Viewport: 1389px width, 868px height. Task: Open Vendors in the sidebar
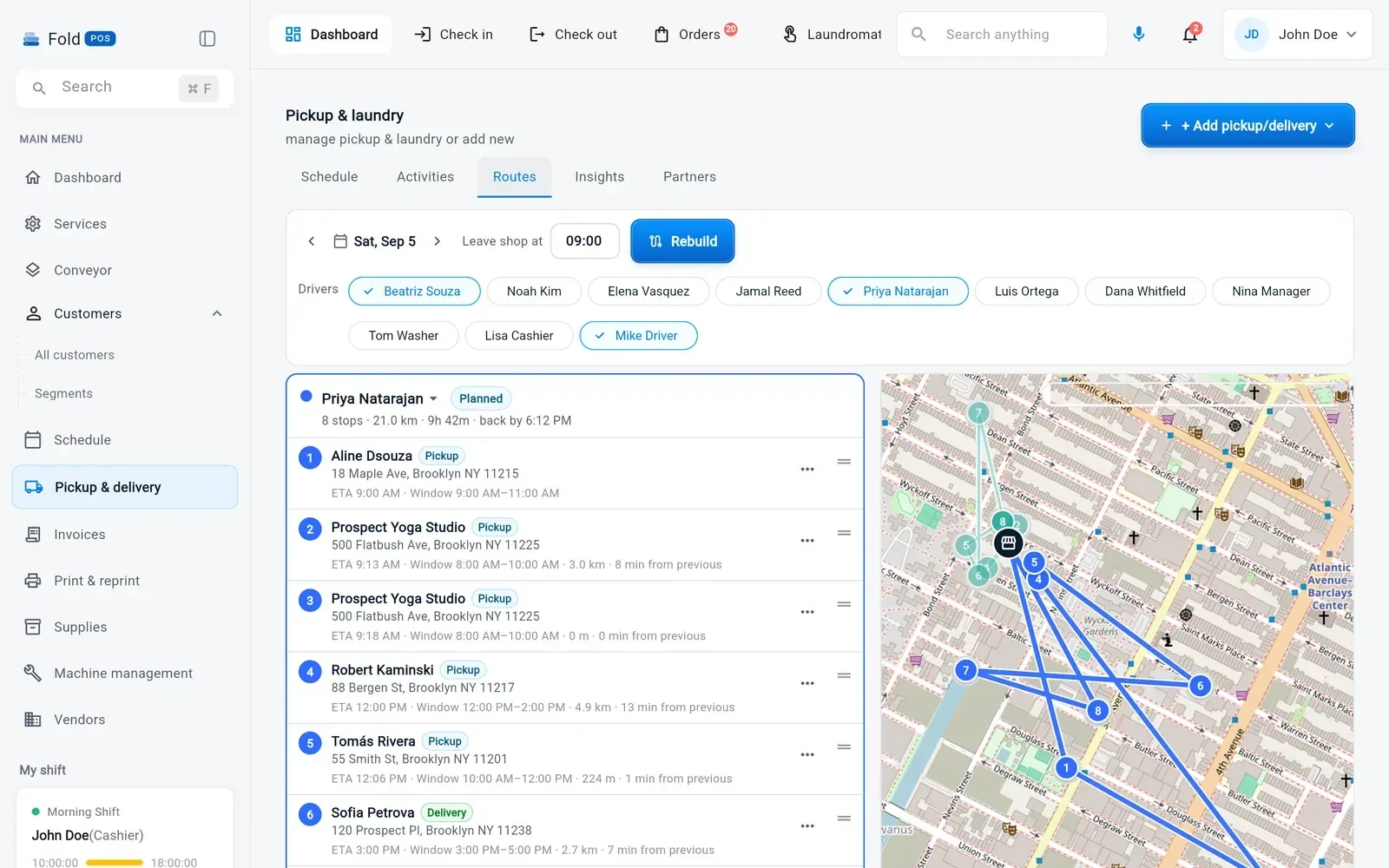125,720
